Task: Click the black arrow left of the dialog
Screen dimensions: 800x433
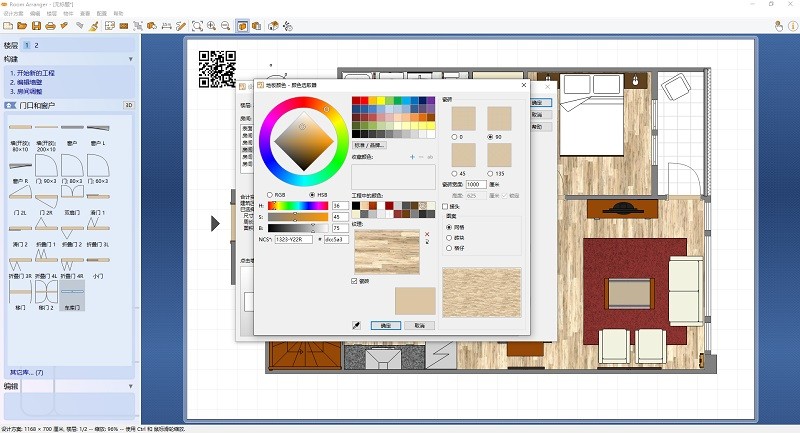Action: pyautogui.click(x=215, y=223)
